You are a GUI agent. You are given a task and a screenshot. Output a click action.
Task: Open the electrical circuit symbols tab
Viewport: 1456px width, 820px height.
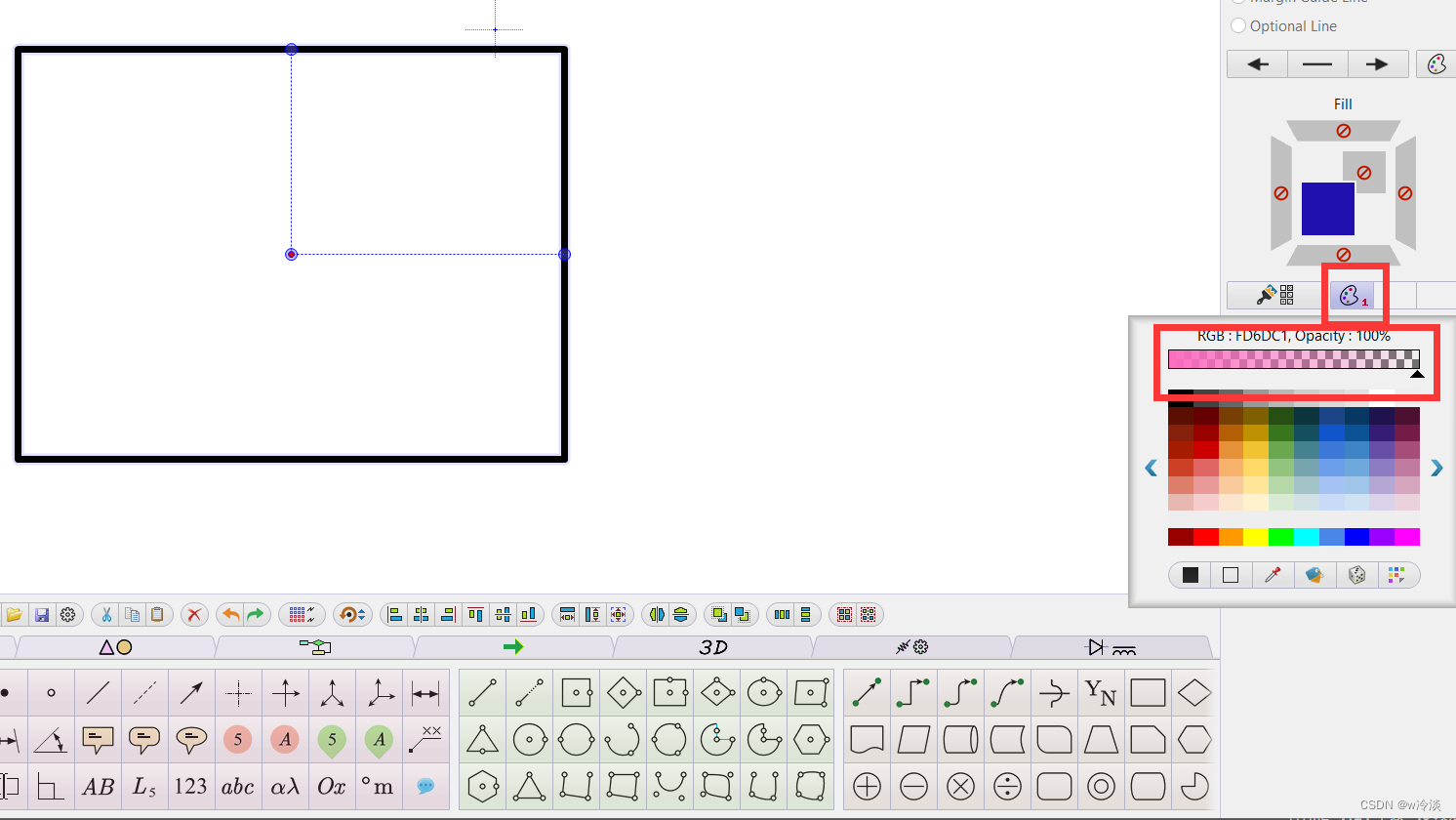tap(1111, 647)
